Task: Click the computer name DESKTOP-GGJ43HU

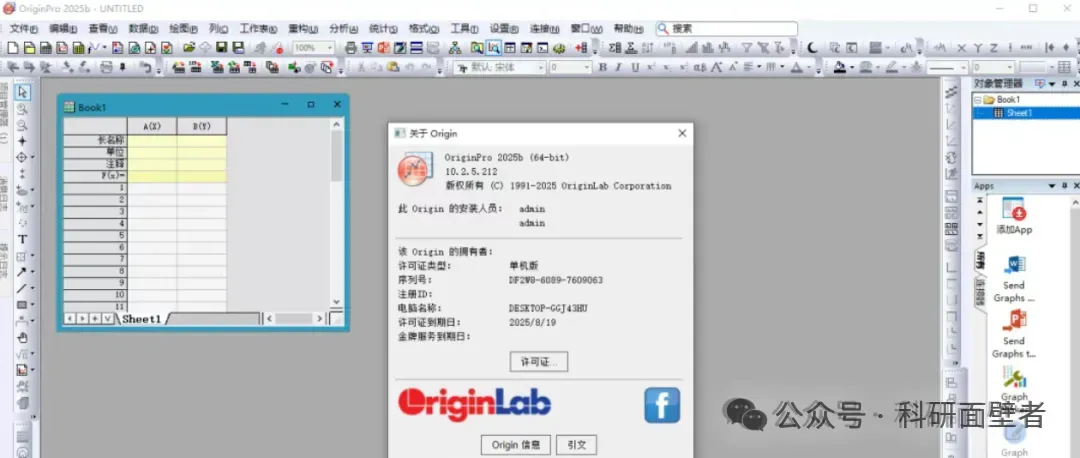Action: (x=548, y=308)
